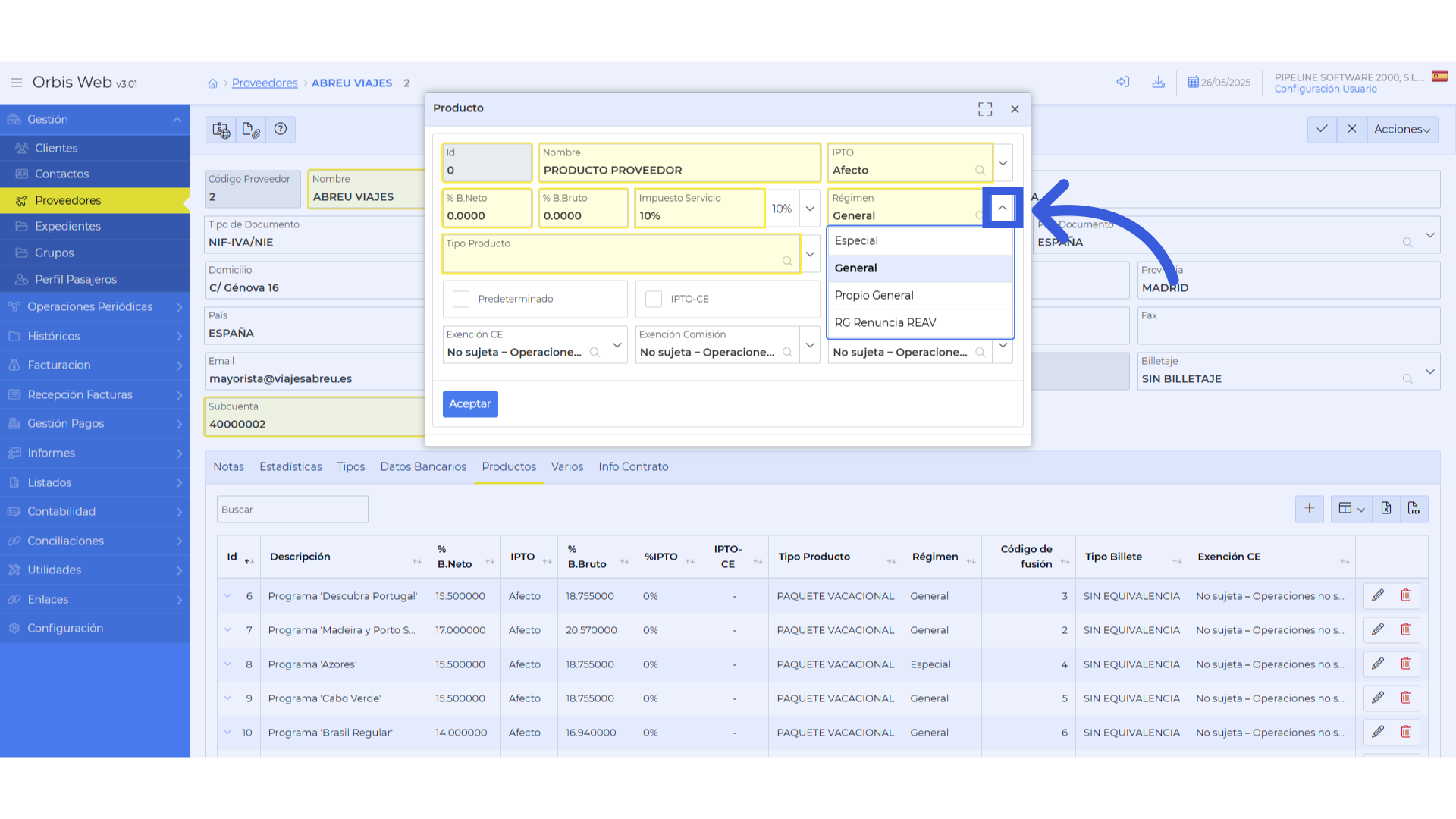The width and height of the screenshot is (1456, 819).
Task: Expand Contabilidad sidebar section
Action: 95,512
